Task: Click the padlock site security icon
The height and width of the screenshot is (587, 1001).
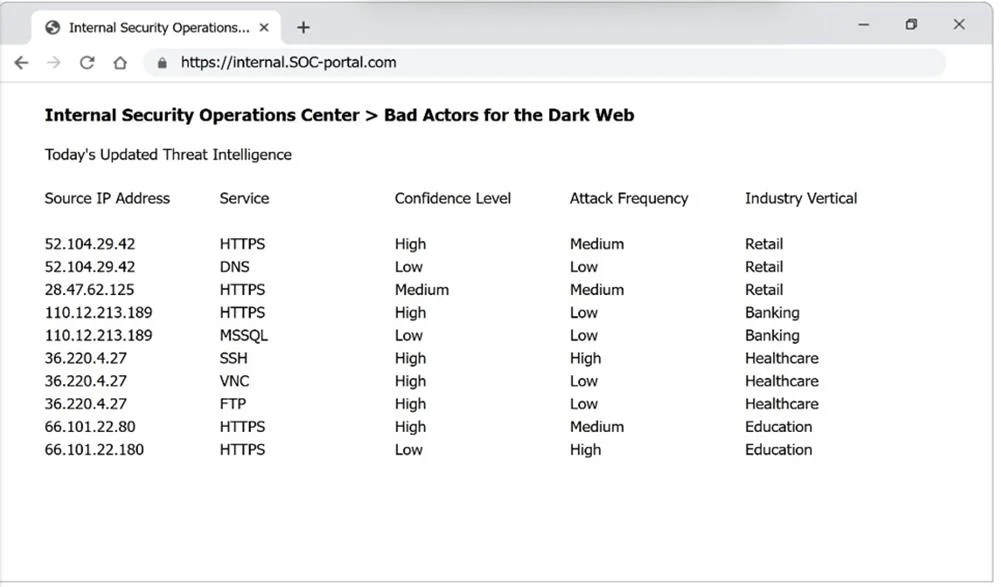Action: click(162, 63)
